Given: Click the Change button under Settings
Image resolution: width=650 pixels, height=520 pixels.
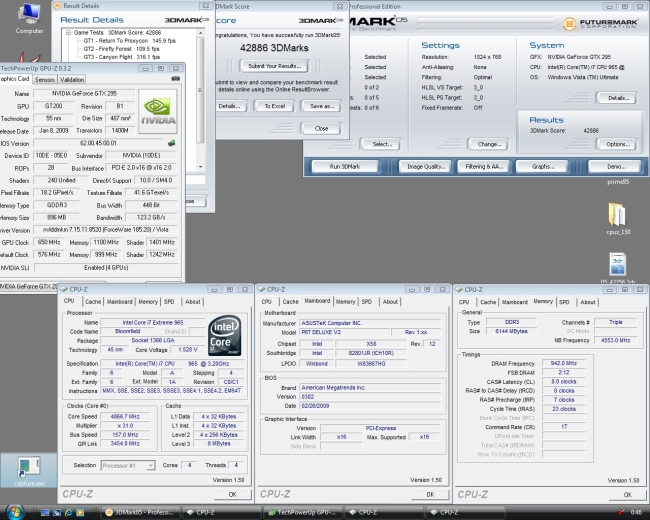Looking at the screenshot, I should [488, 144].
